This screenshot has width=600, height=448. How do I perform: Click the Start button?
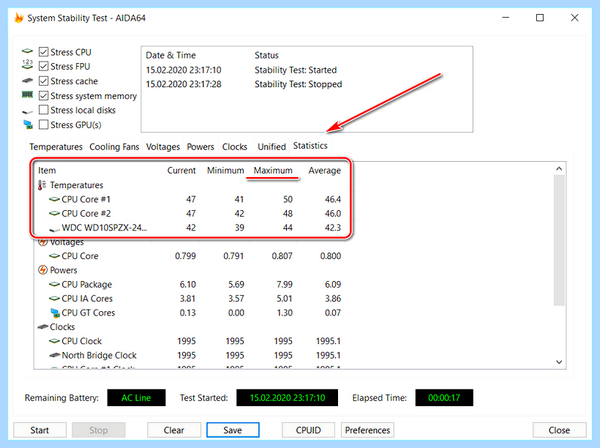[x=40, y=430]
